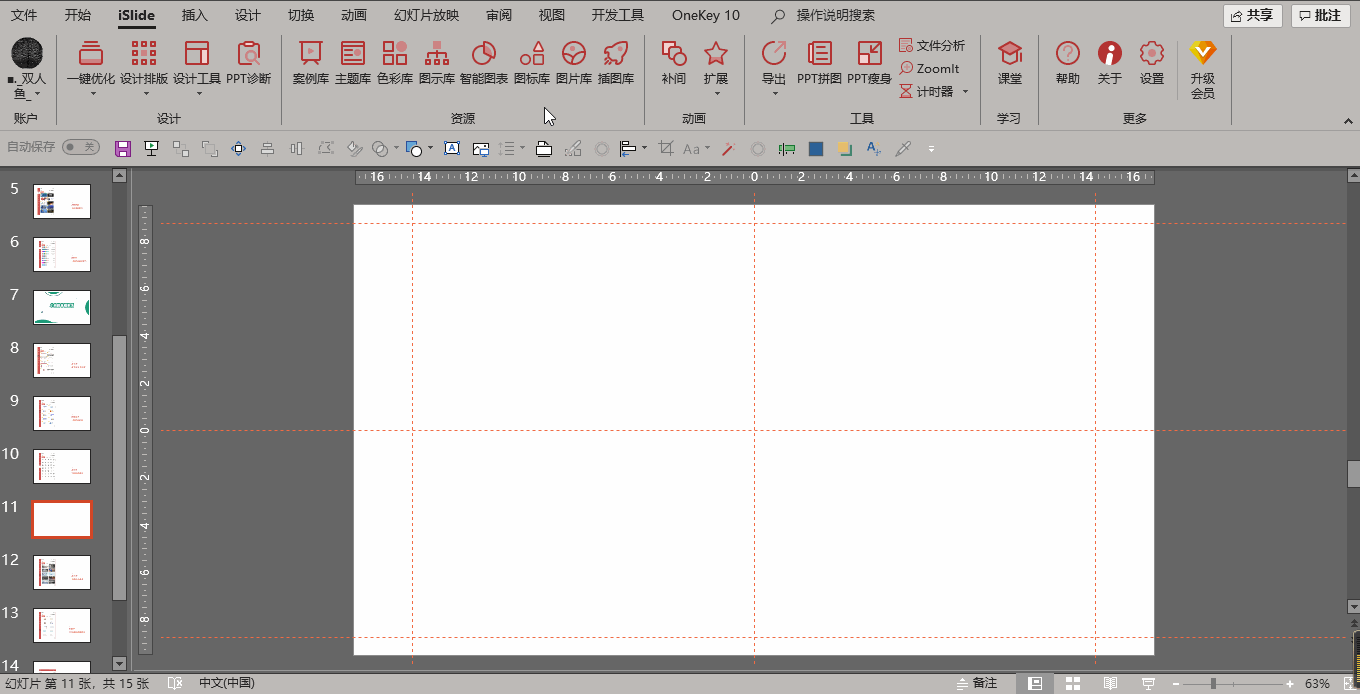Screen dimensions: 1360x694
Task: Open the 图标库 icon library
Action: [532, 63]
